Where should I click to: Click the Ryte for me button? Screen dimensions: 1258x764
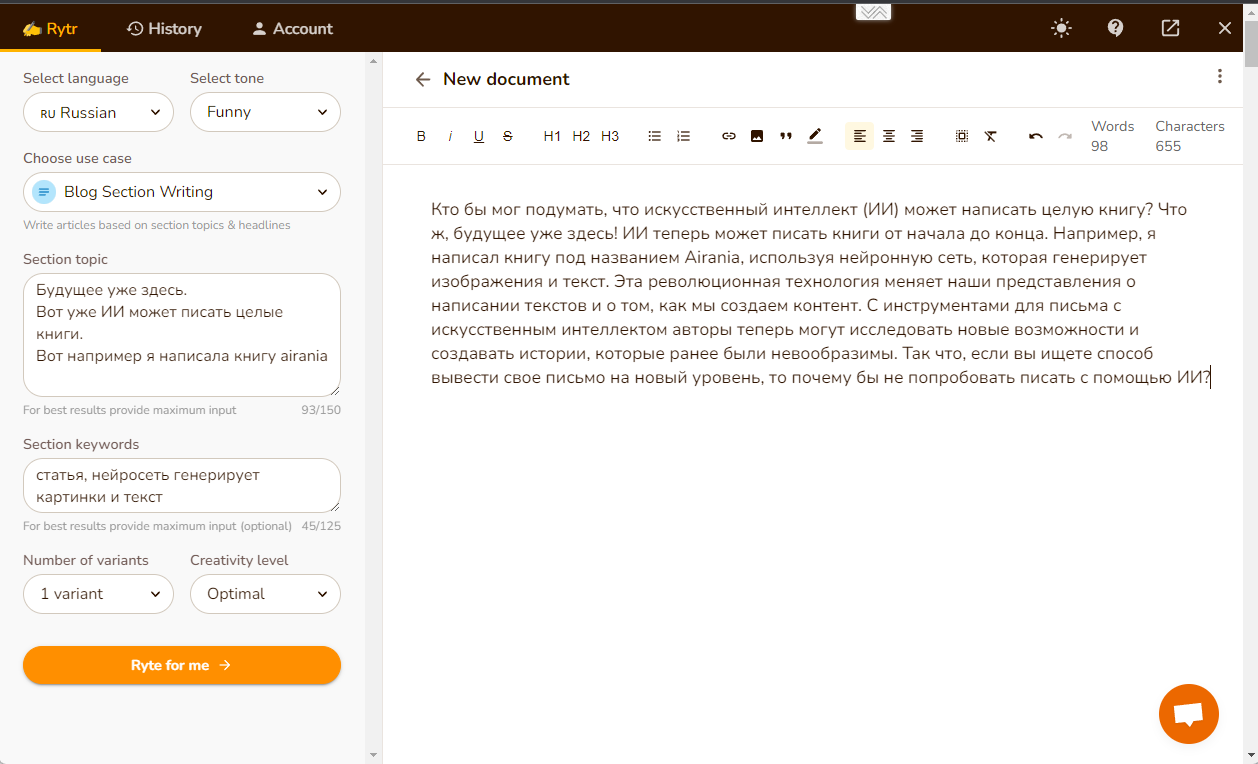click(x=182, y=665)
